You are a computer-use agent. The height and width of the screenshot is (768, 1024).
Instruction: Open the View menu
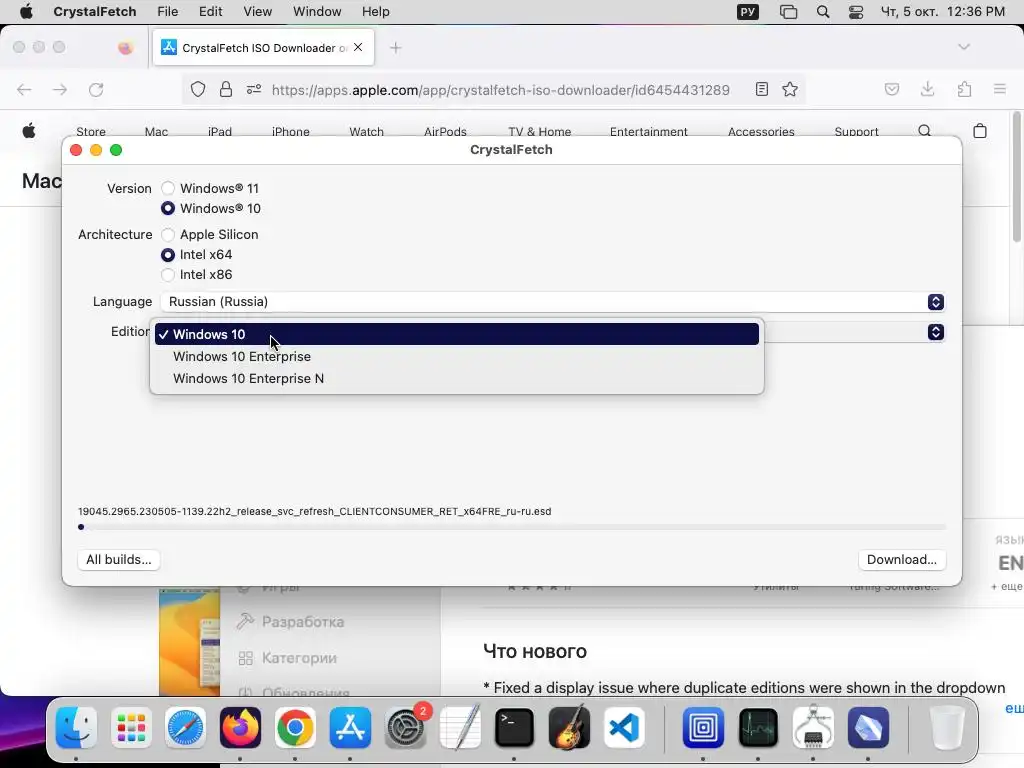point(257,12)
